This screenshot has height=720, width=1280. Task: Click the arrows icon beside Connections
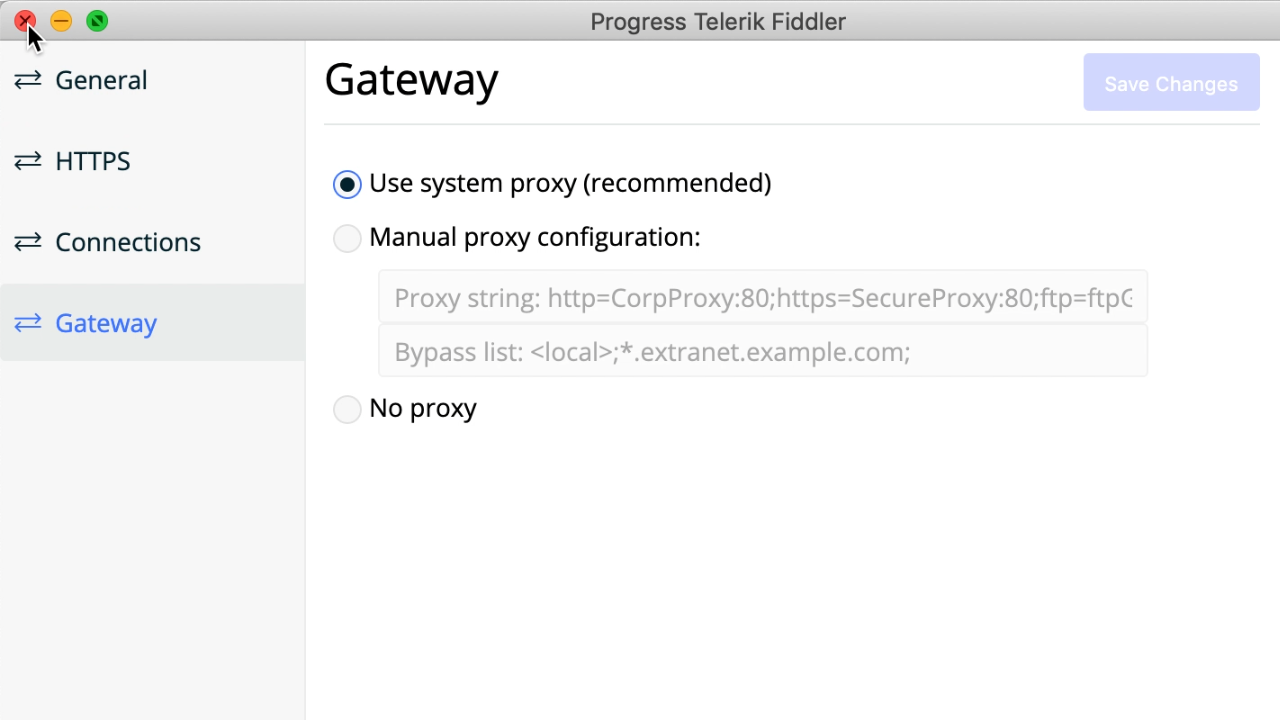coord(28,242)
